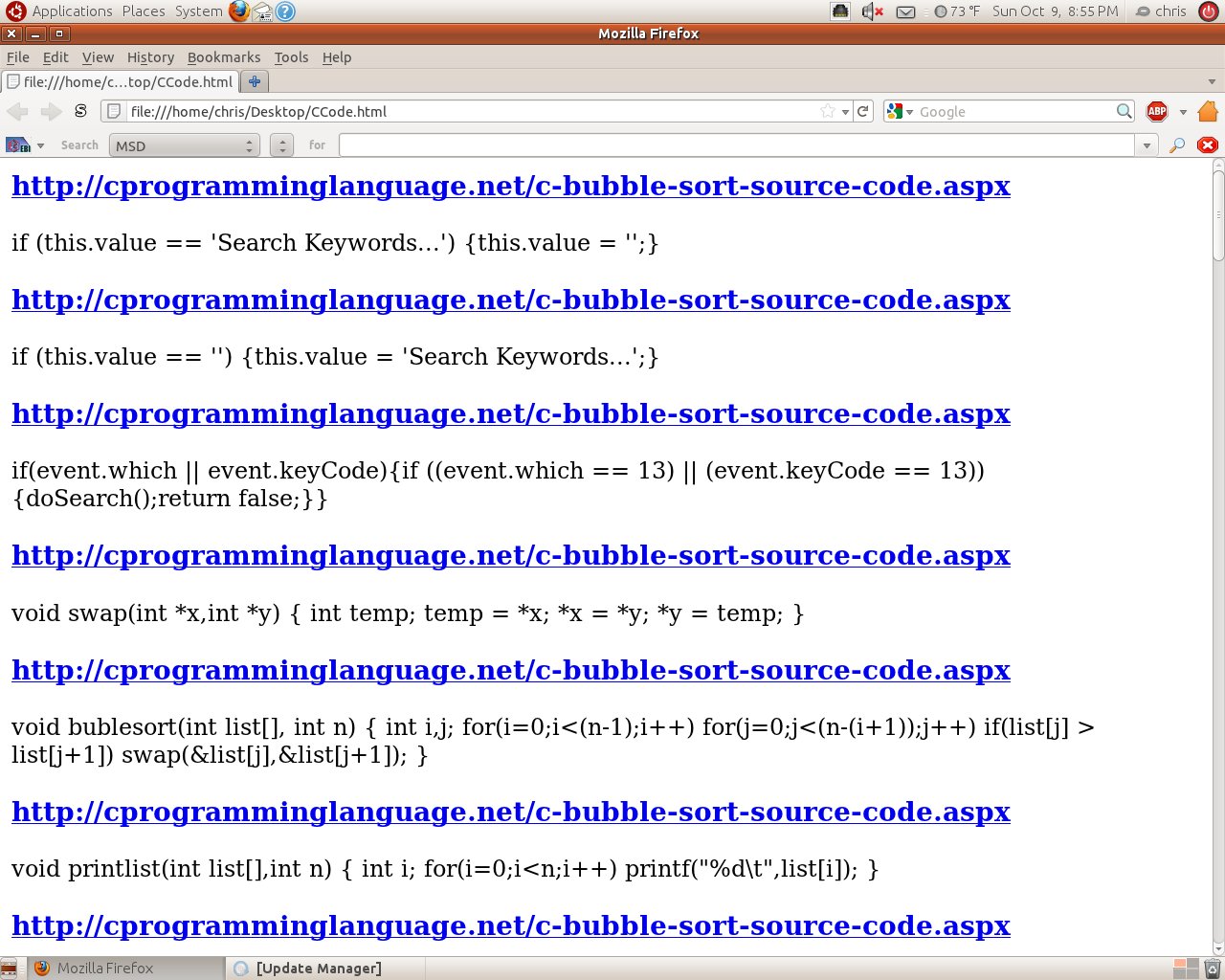Open bubble-sort link directly above the swap function
Viewport: 1225px width, 980px height.
click(x=511, y=556)
